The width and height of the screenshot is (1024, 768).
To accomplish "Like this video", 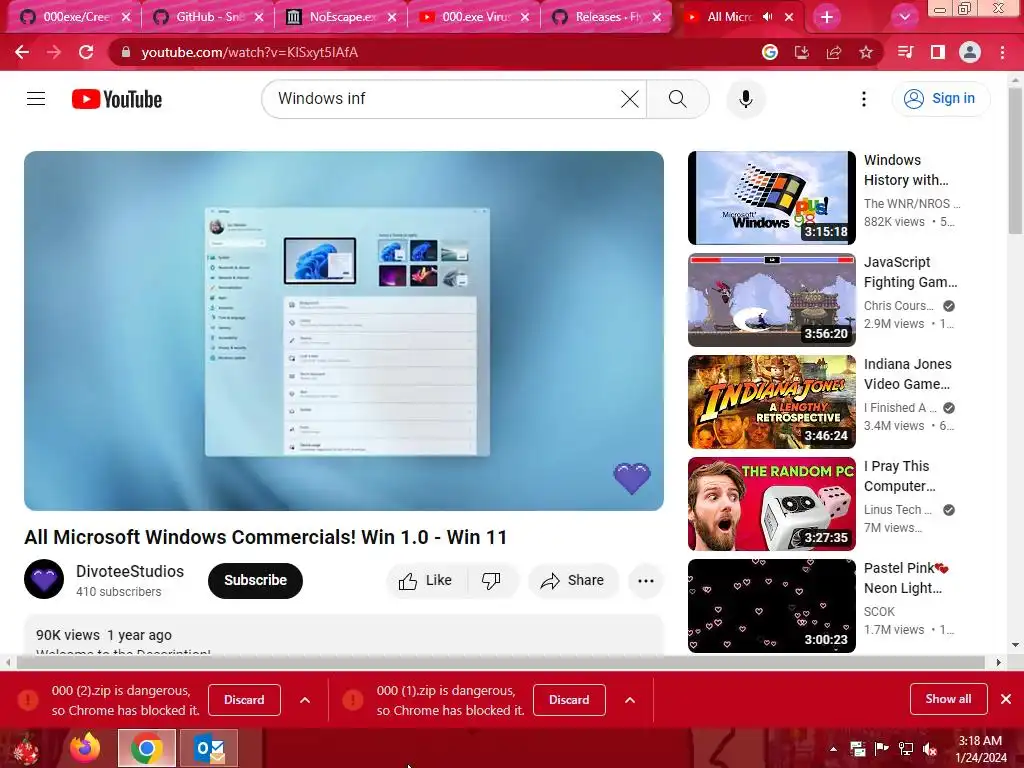I will [426, 581].
